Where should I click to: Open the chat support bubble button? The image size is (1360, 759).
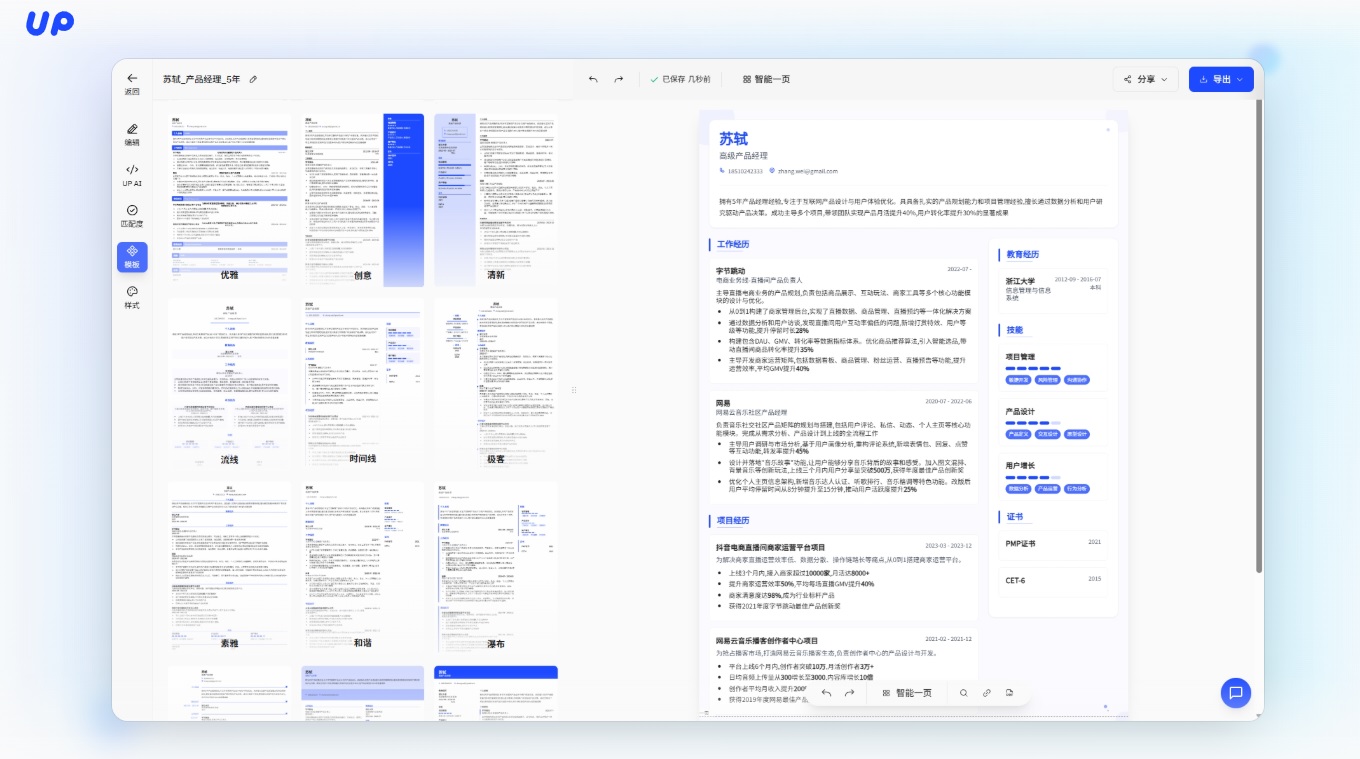[x=1236, y=692]
